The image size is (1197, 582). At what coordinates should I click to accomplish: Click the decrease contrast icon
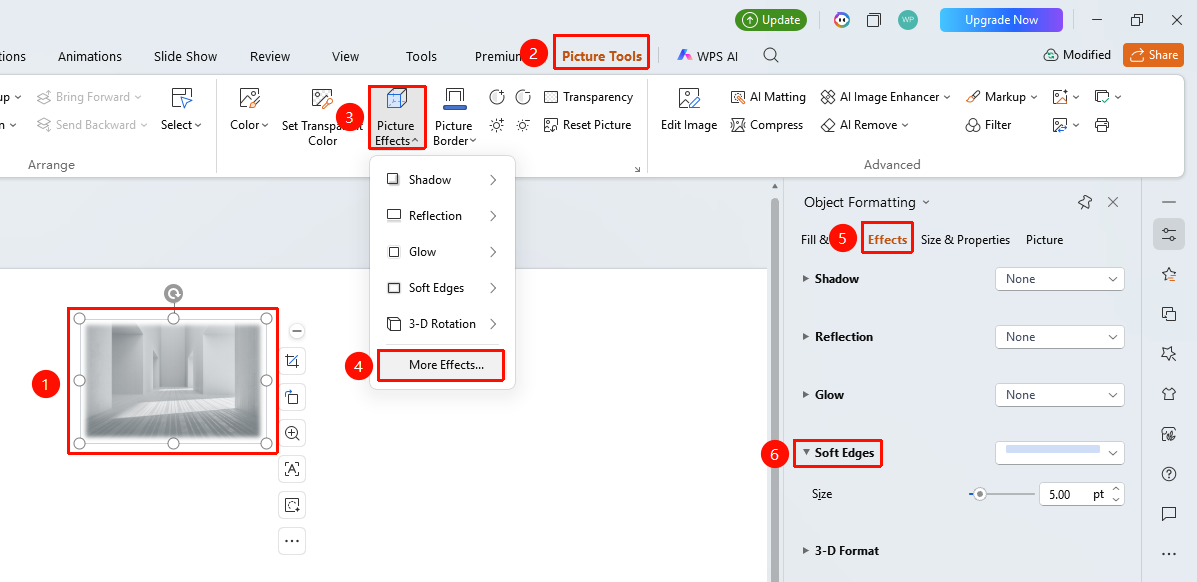coord(523,97)
